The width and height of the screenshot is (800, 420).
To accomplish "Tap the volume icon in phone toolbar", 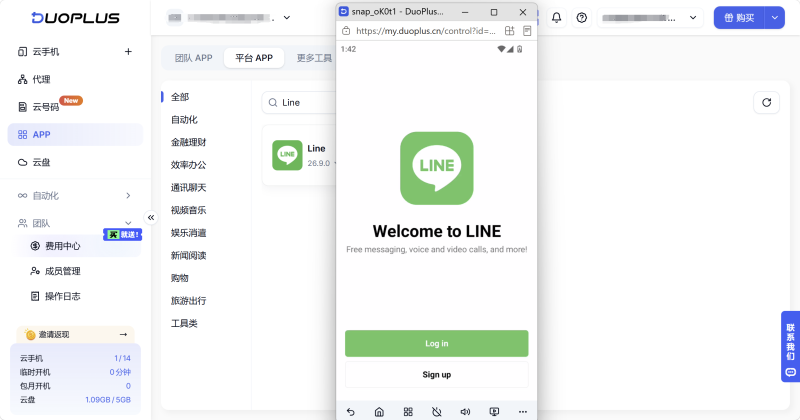I will click(465, 412).
